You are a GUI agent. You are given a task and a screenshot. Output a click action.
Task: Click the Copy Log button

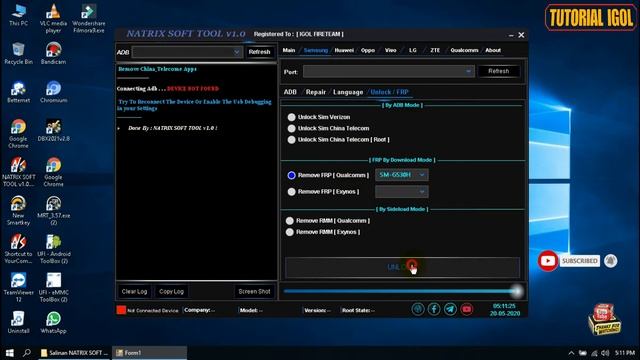pos(171,291)
